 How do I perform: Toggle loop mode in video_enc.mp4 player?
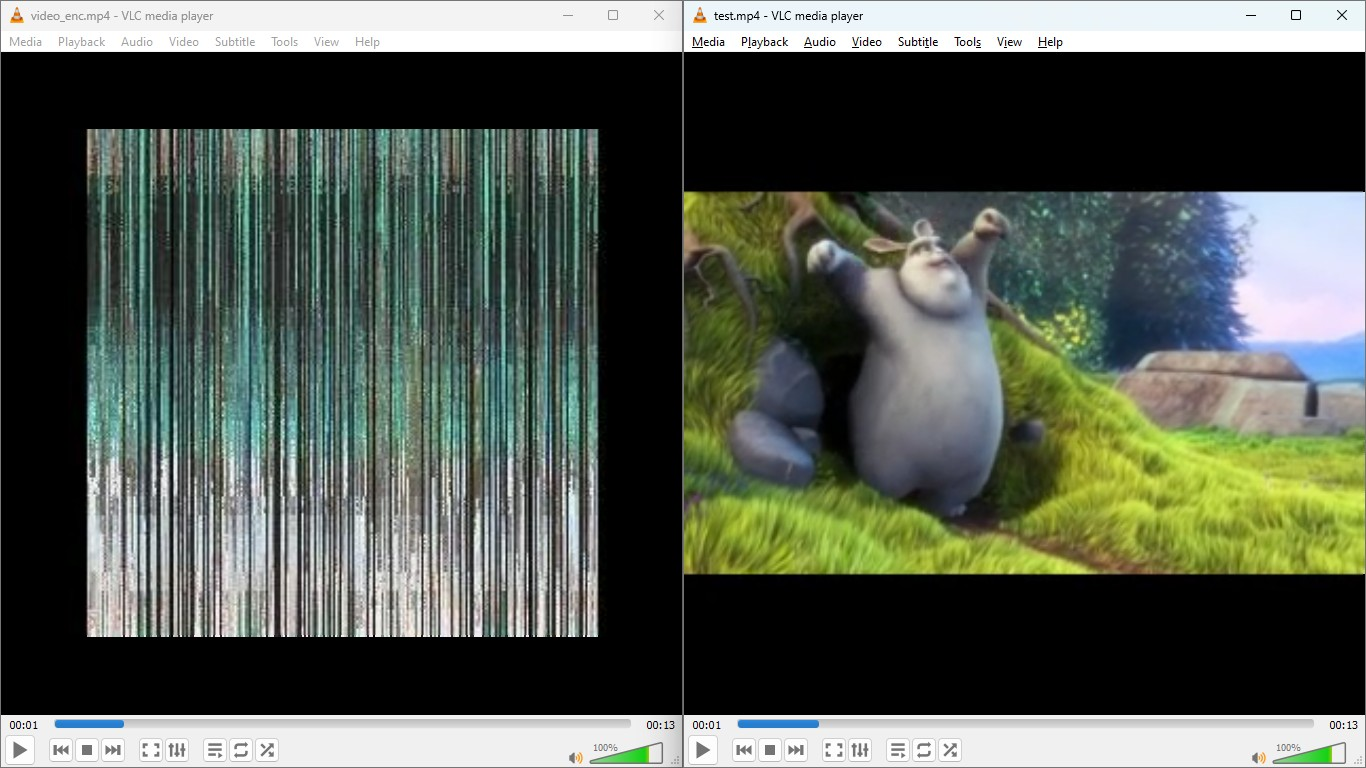click(241, 750)
